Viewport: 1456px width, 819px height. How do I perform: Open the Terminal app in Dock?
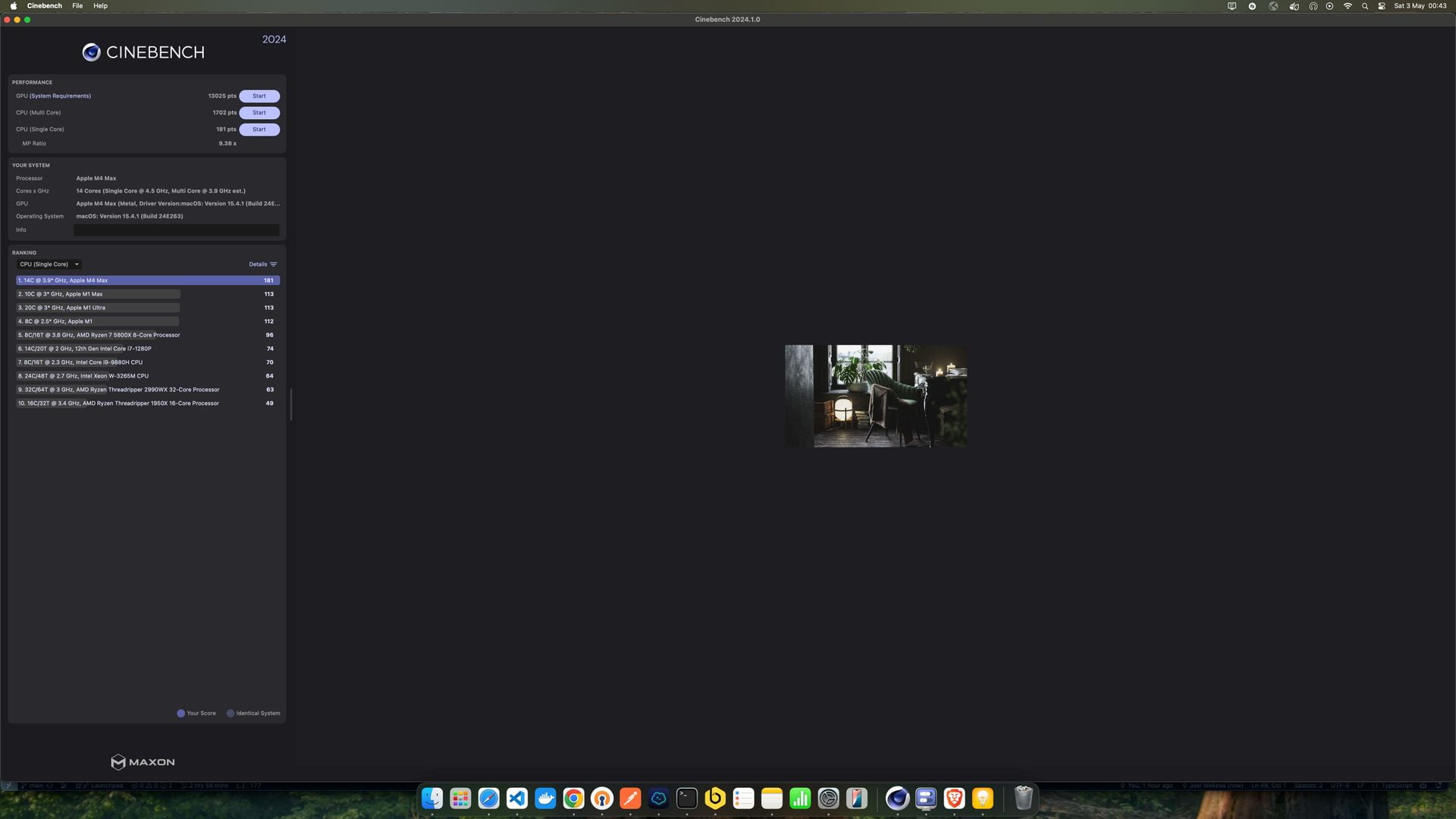tap(687, 799)
